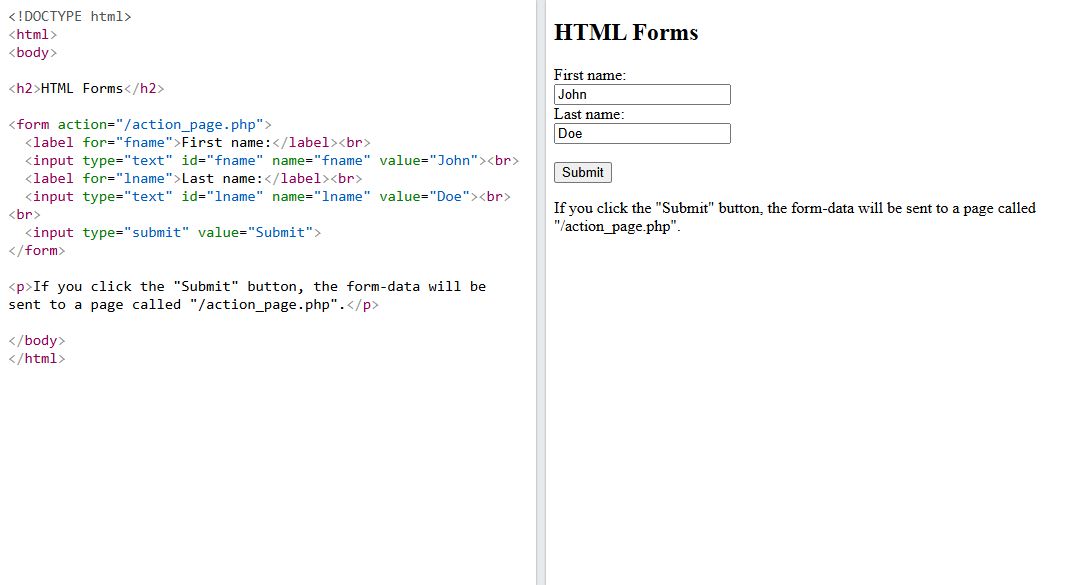The height and width of the screenshot is (585, 1079).
Task: Click the HTML Forms heading on right panel
Action: click(626, 32)
